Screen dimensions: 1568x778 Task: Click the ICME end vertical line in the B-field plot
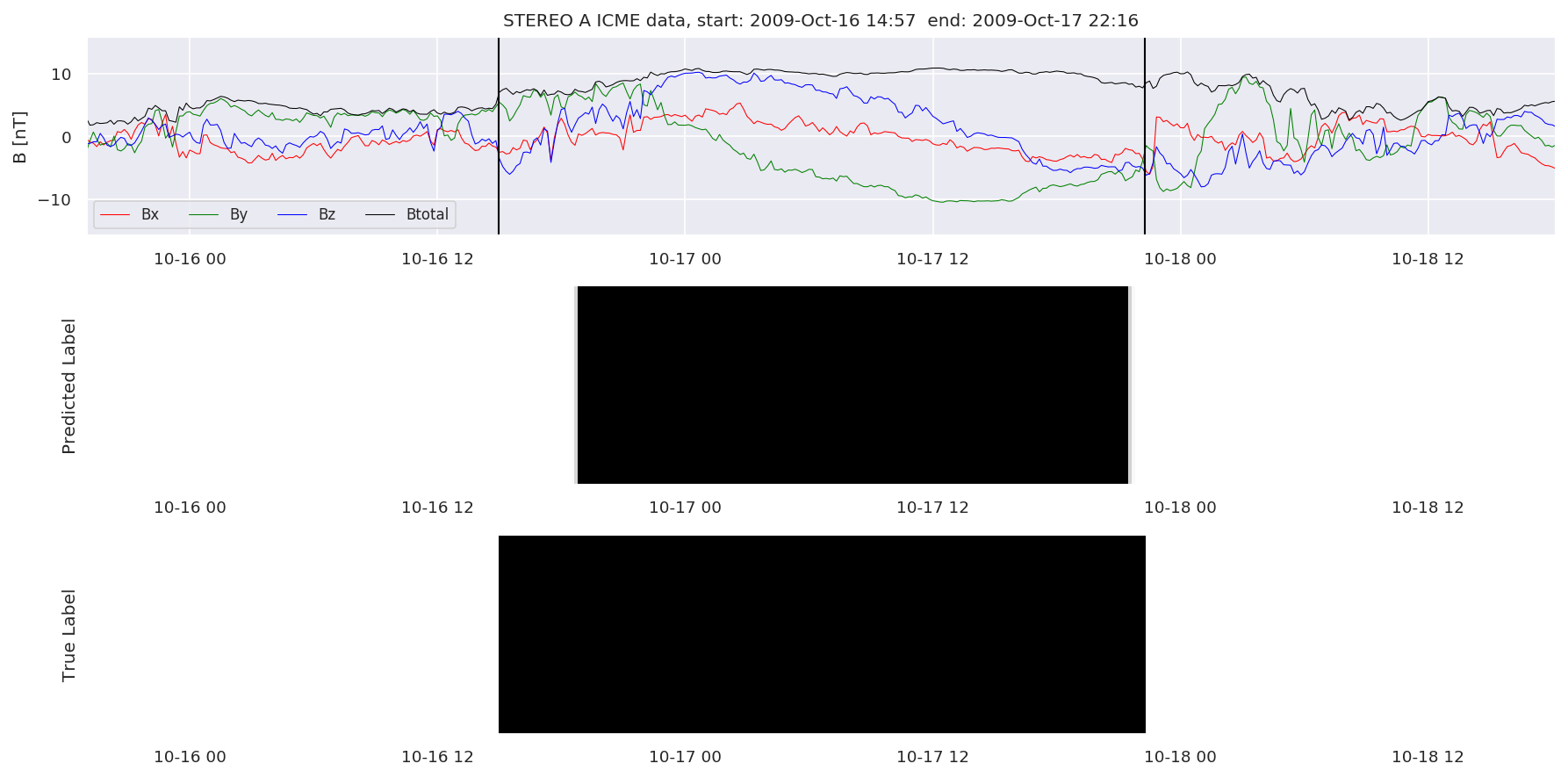[1145, 136]
